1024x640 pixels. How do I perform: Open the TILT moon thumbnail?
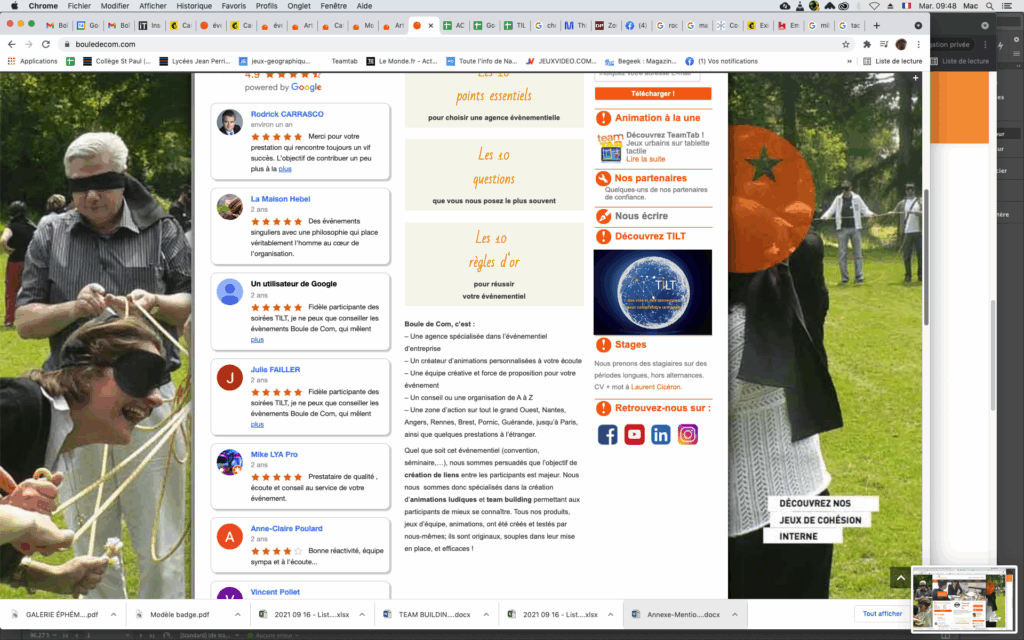(652, 292)
